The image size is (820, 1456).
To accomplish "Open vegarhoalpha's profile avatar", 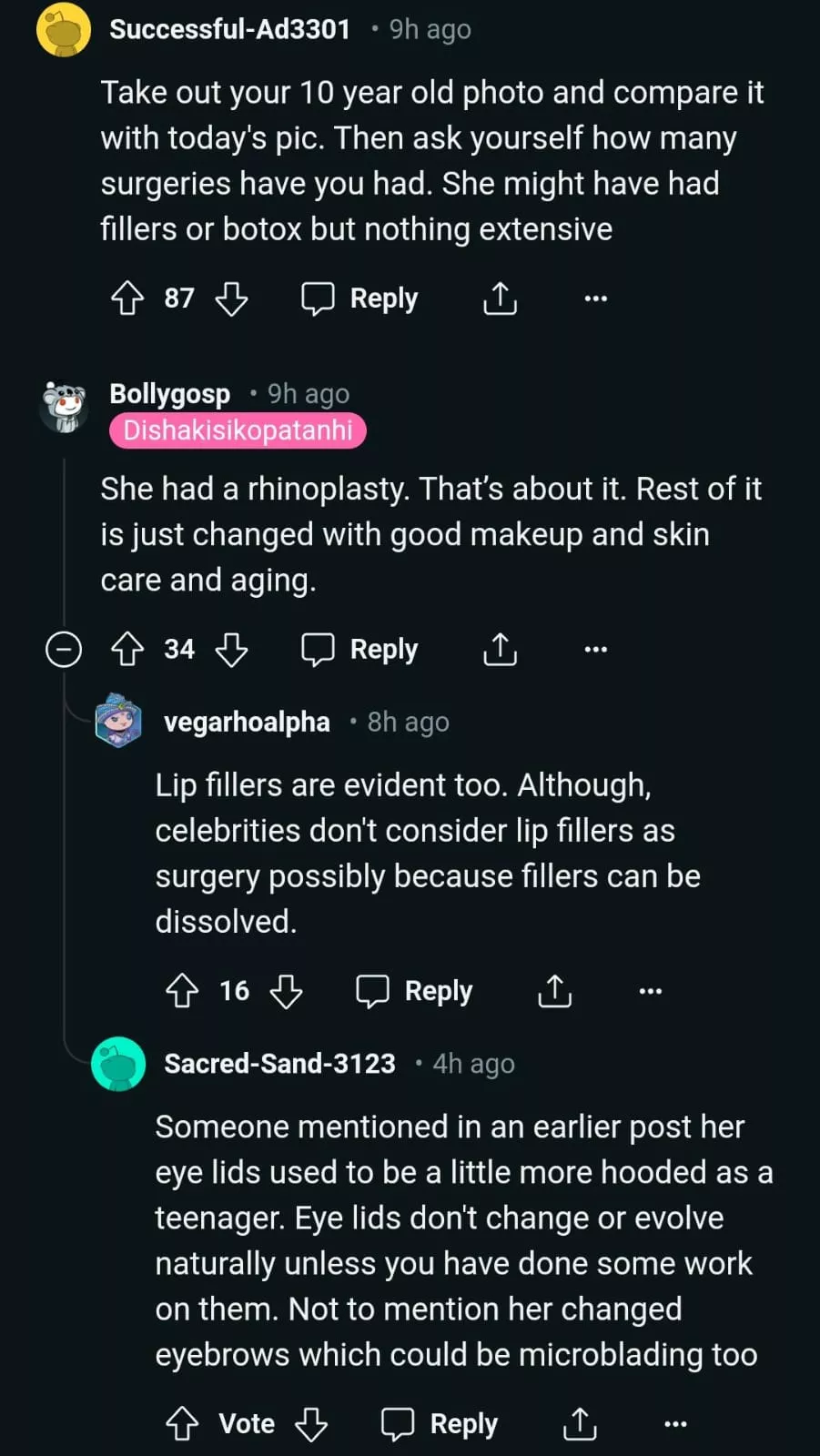I will 118,722.
